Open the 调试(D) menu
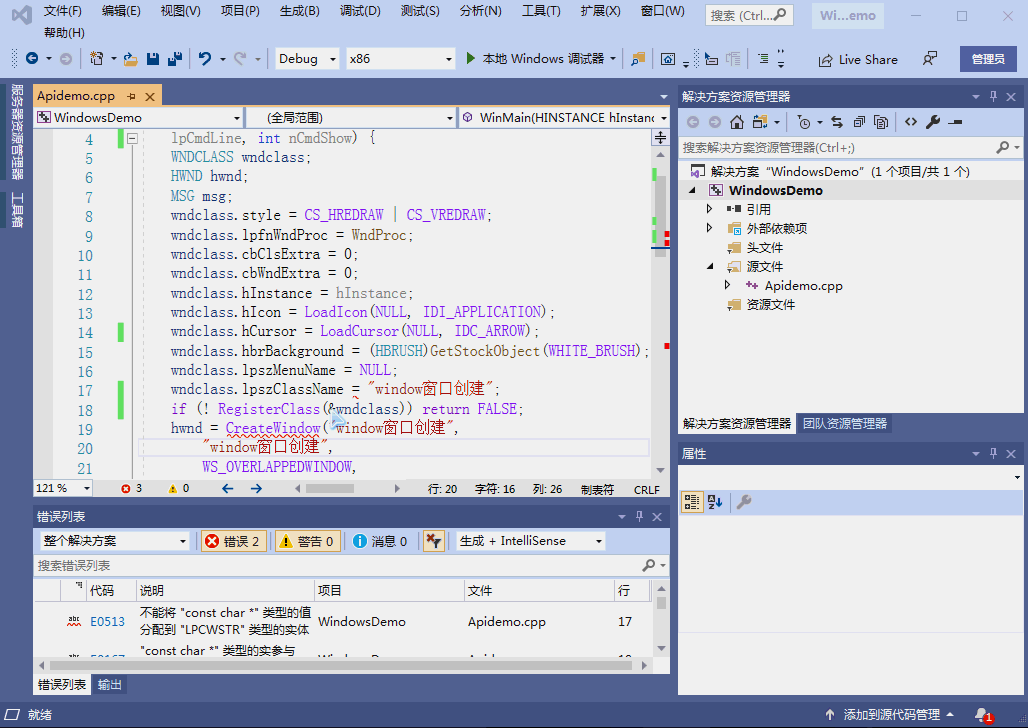Viewport: 1028px width, 728px height. pyautogui.click(x=360, y=11)
